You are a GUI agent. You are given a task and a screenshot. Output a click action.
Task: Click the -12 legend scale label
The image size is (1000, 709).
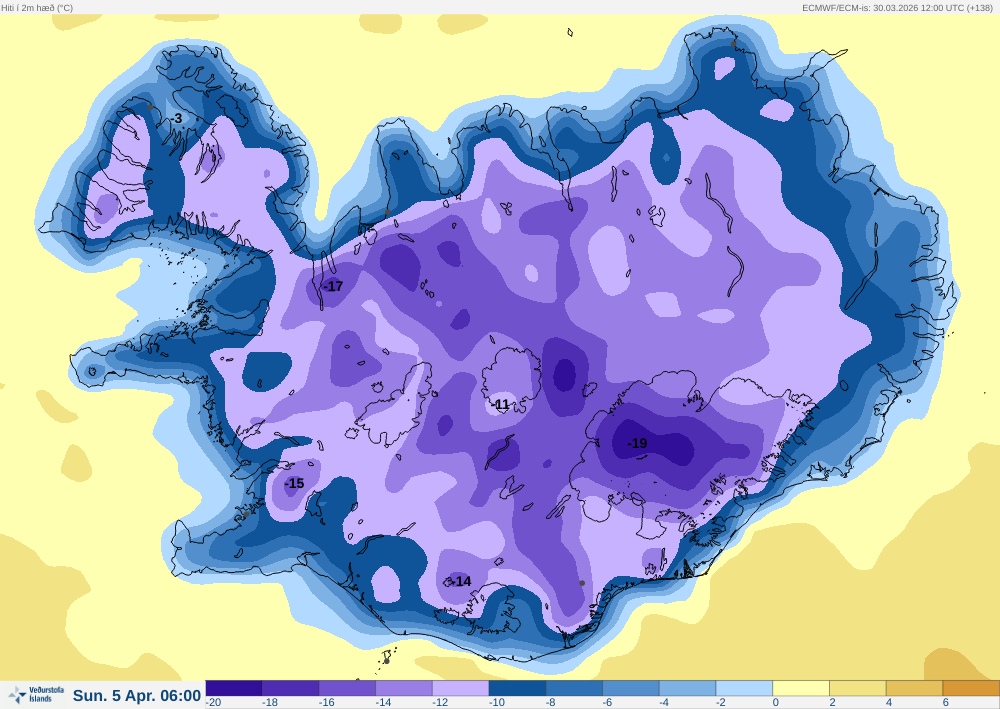point(441,703)
